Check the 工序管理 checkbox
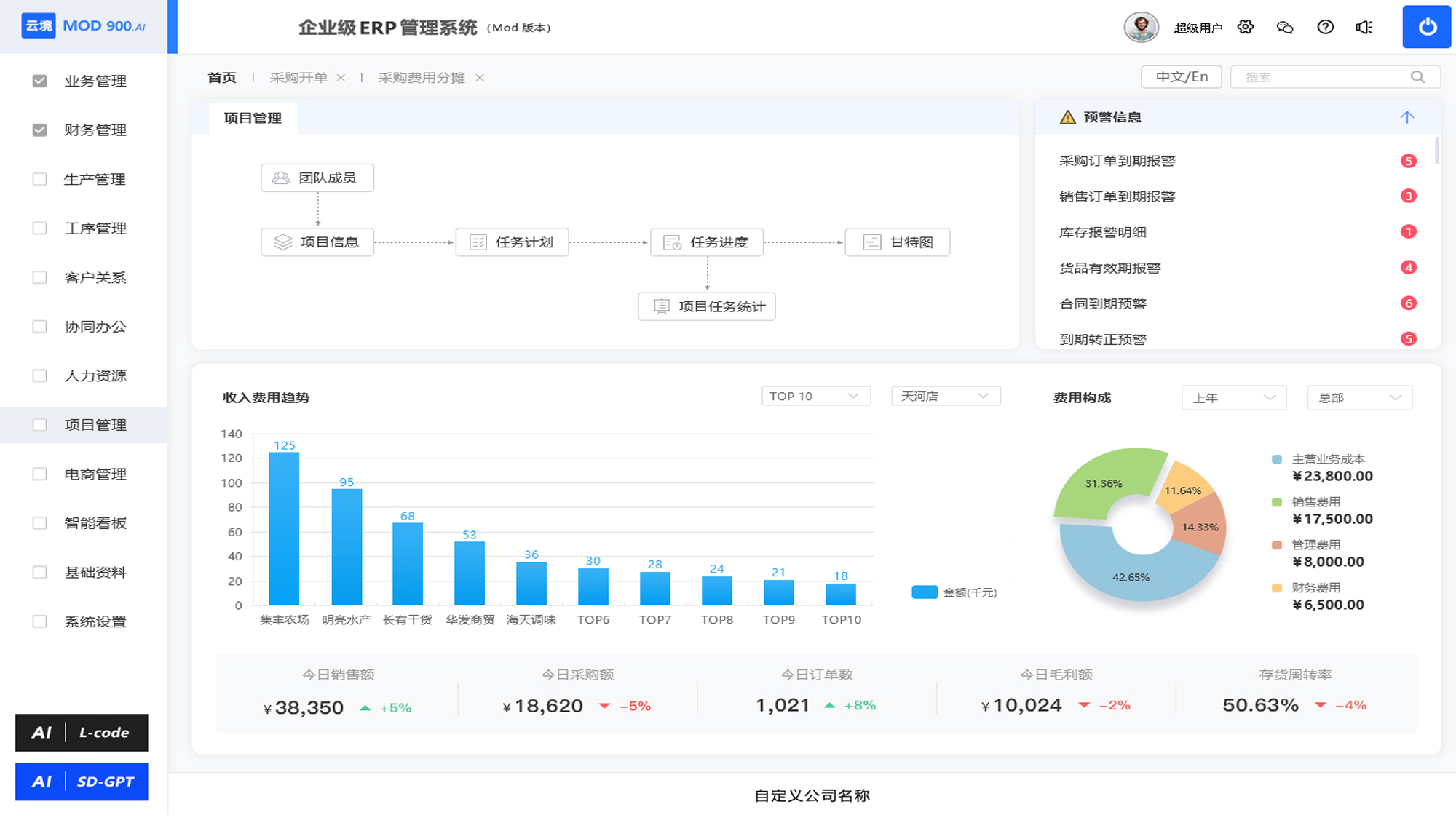 point(40,228)
